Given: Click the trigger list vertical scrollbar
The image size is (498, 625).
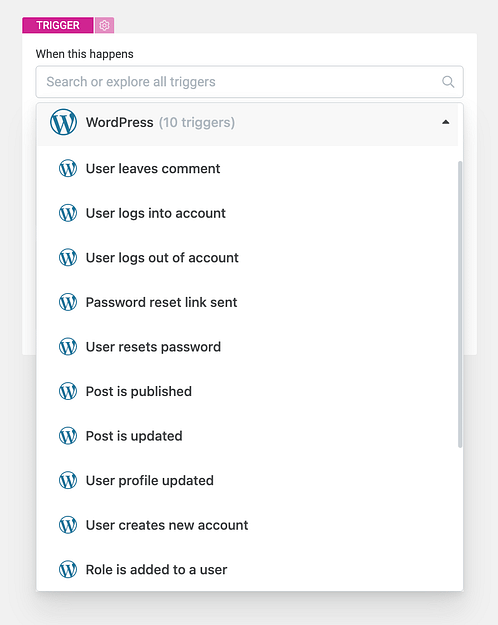Looking at the screenshot, I should [460, 304].
